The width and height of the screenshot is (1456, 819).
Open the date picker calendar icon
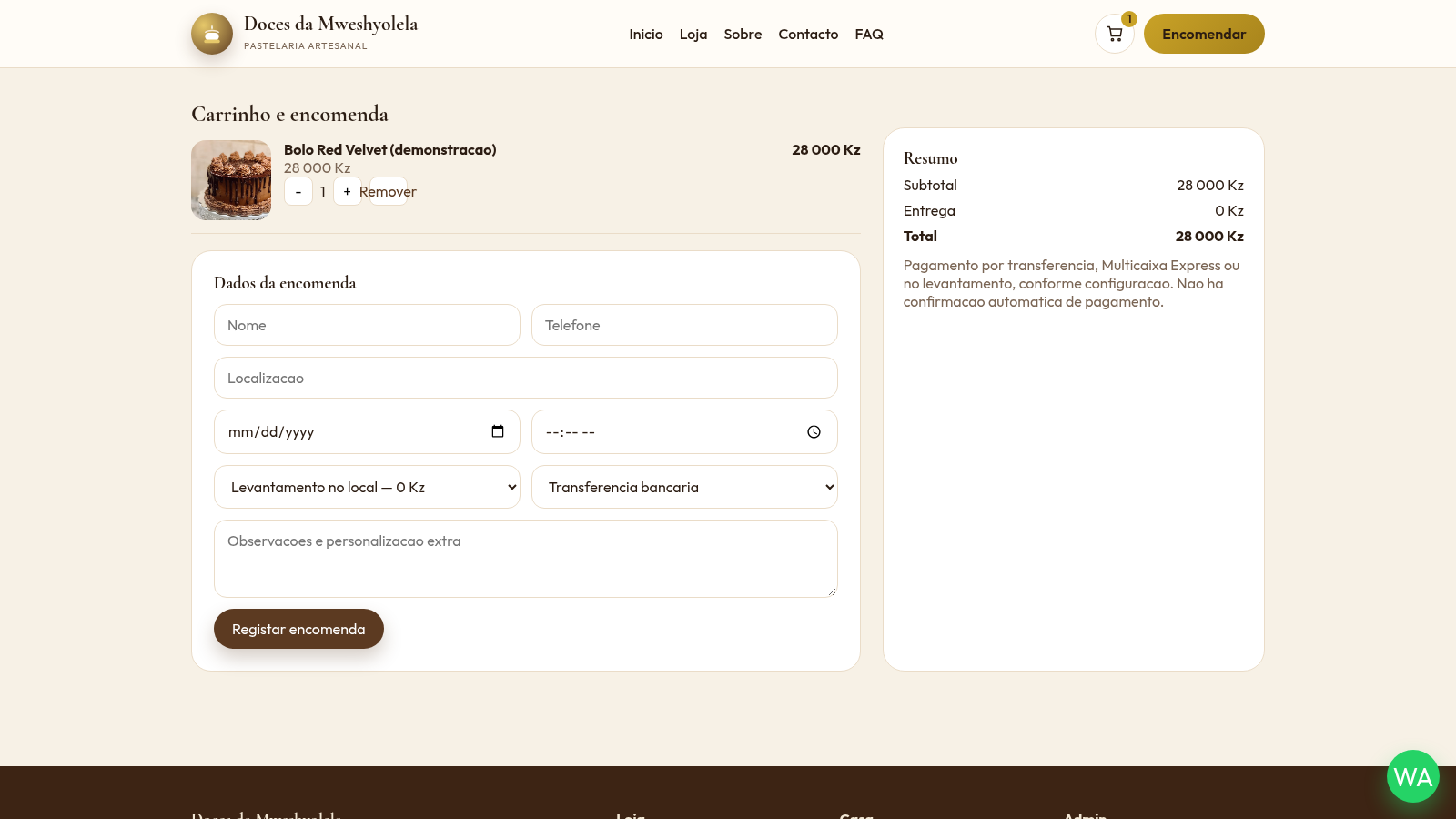(498, 431)
